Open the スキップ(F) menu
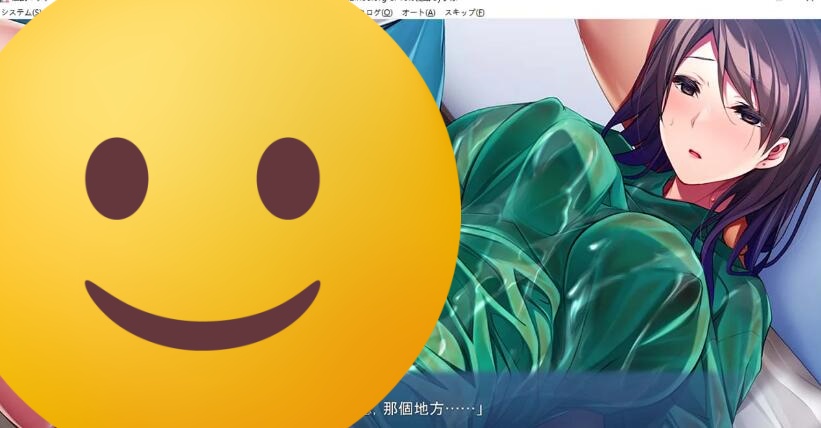The image size is (821, 428). point(464,13)
